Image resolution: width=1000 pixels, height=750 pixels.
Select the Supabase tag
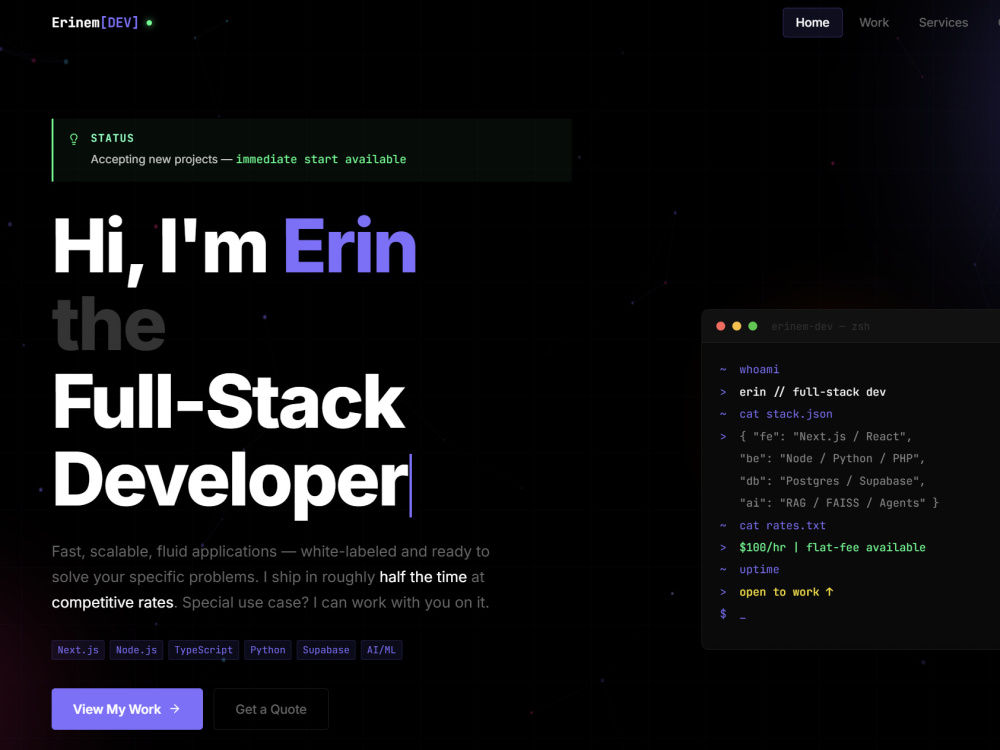pos(326,650)
